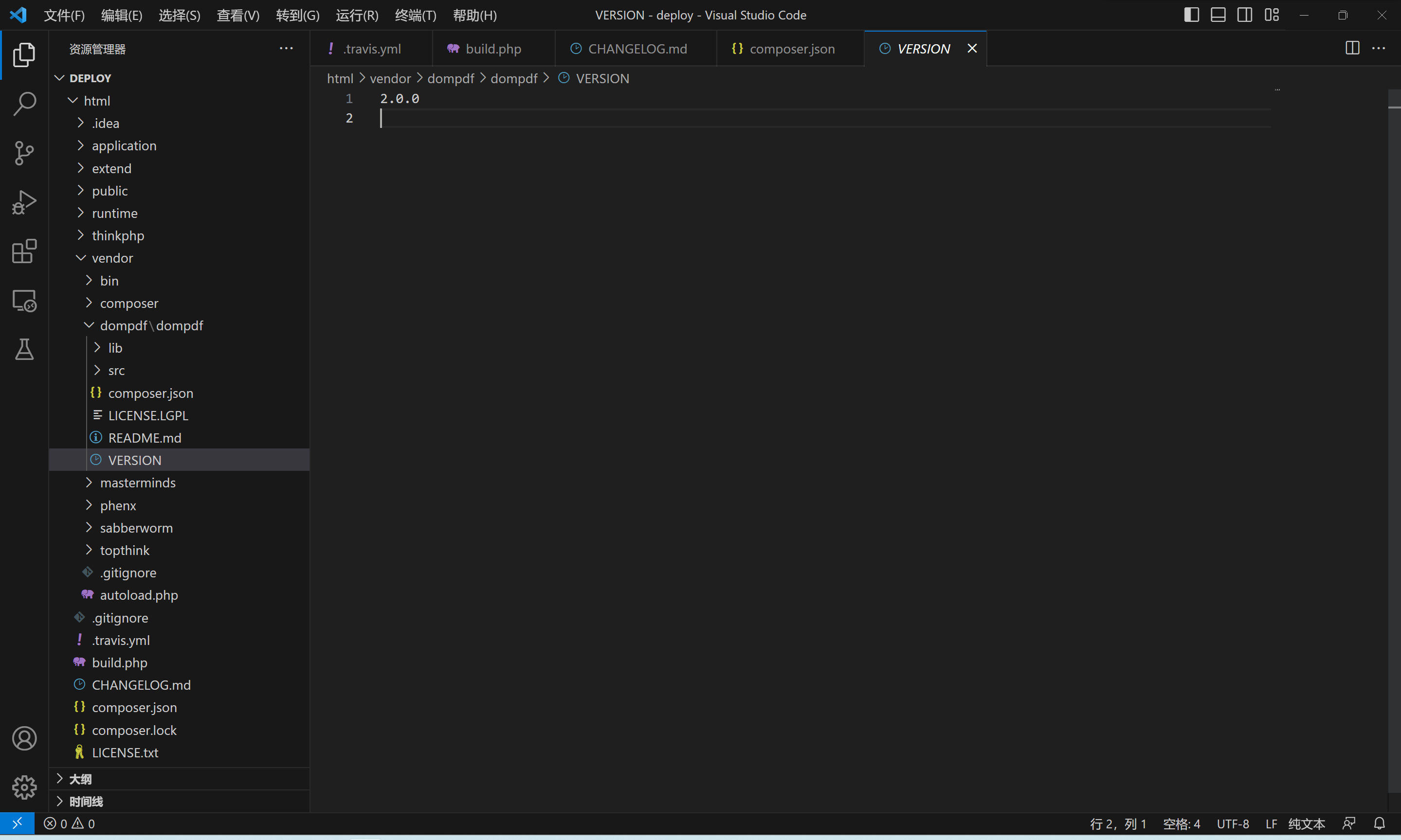1401x840 pixels.
Task: Open the Extensions view
Action: click(24, 251)
